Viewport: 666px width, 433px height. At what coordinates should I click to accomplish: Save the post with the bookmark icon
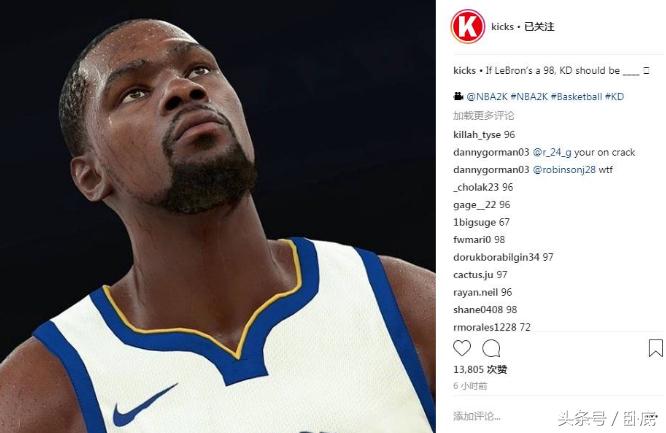click(655, 348)
